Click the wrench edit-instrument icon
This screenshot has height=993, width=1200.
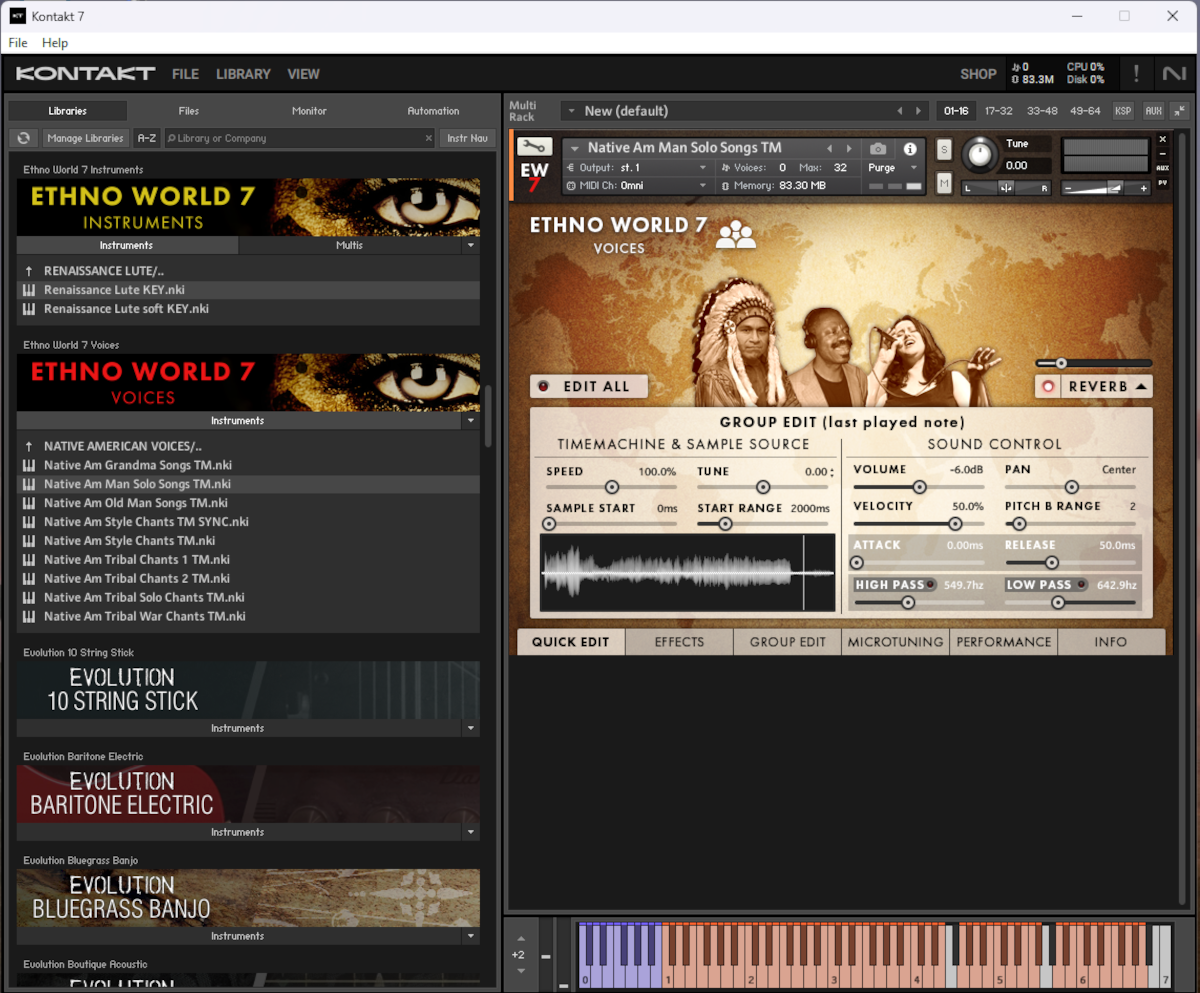[x=534, y=147]
